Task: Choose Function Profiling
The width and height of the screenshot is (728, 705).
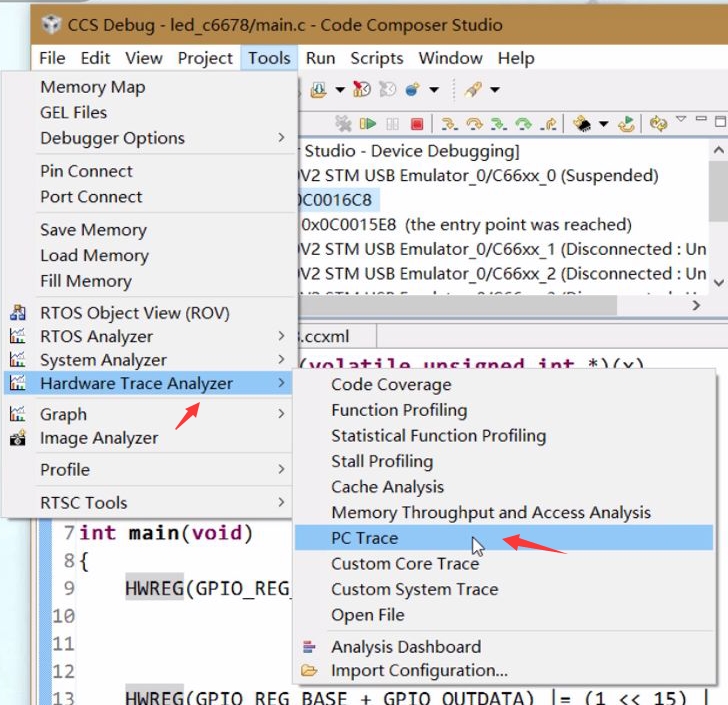Action: pos(504,410)
